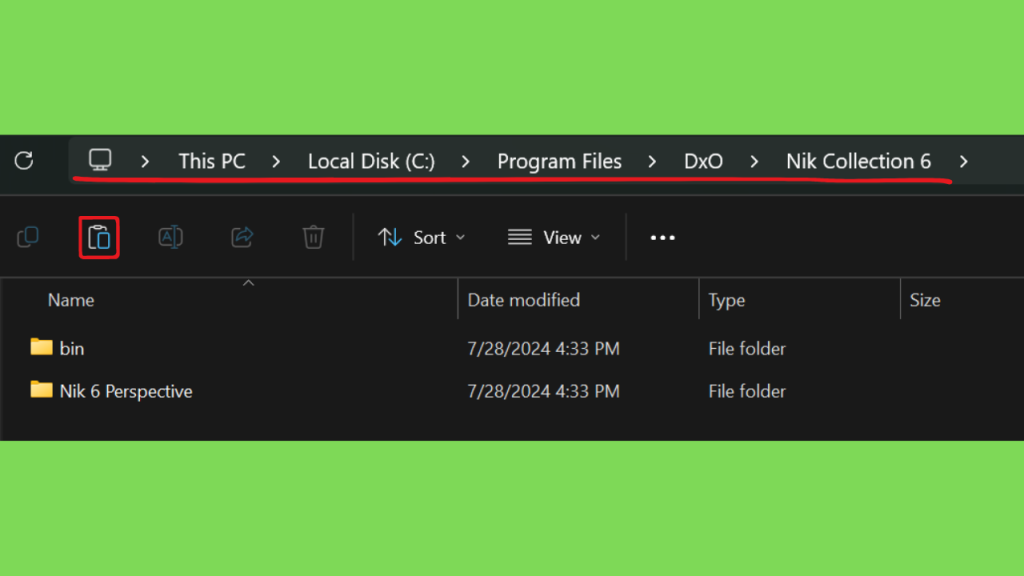Open the DxO breadcrumb segment
The image size is (1024, 576).
coord(703,161)
